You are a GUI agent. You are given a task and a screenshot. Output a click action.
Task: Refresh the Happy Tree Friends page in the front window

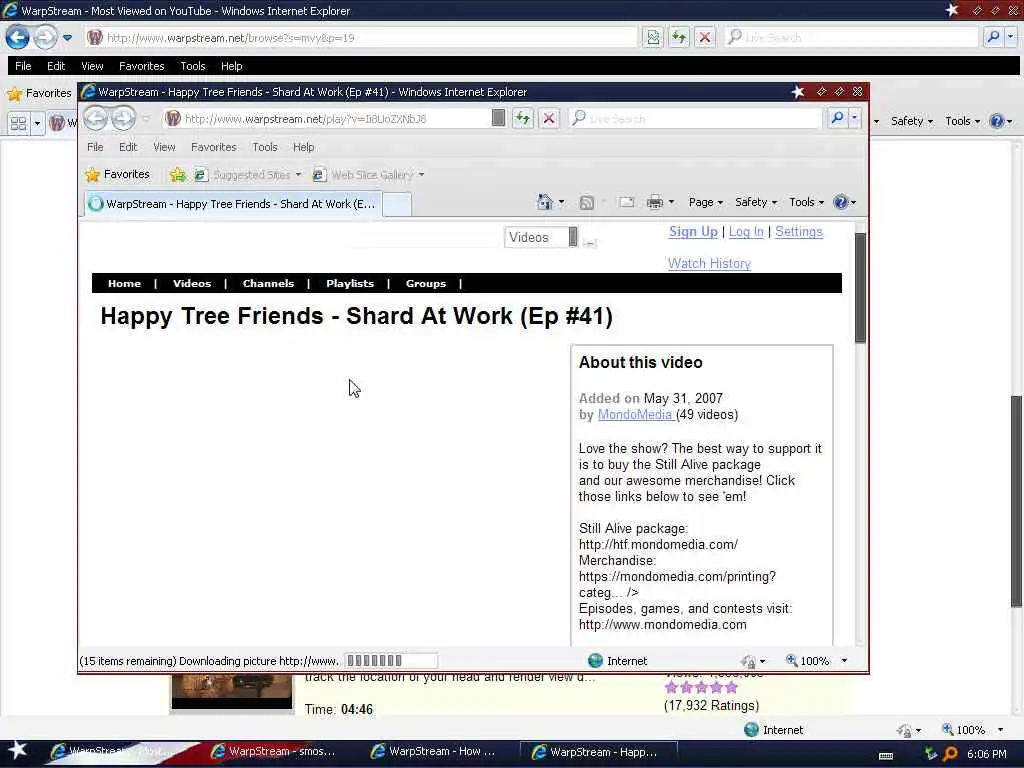522,118
